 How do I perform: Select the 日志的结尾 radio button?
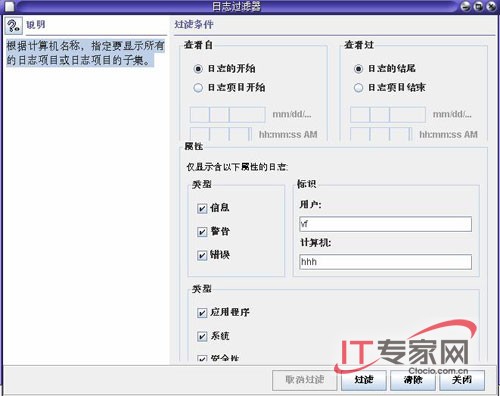point(358,69)
